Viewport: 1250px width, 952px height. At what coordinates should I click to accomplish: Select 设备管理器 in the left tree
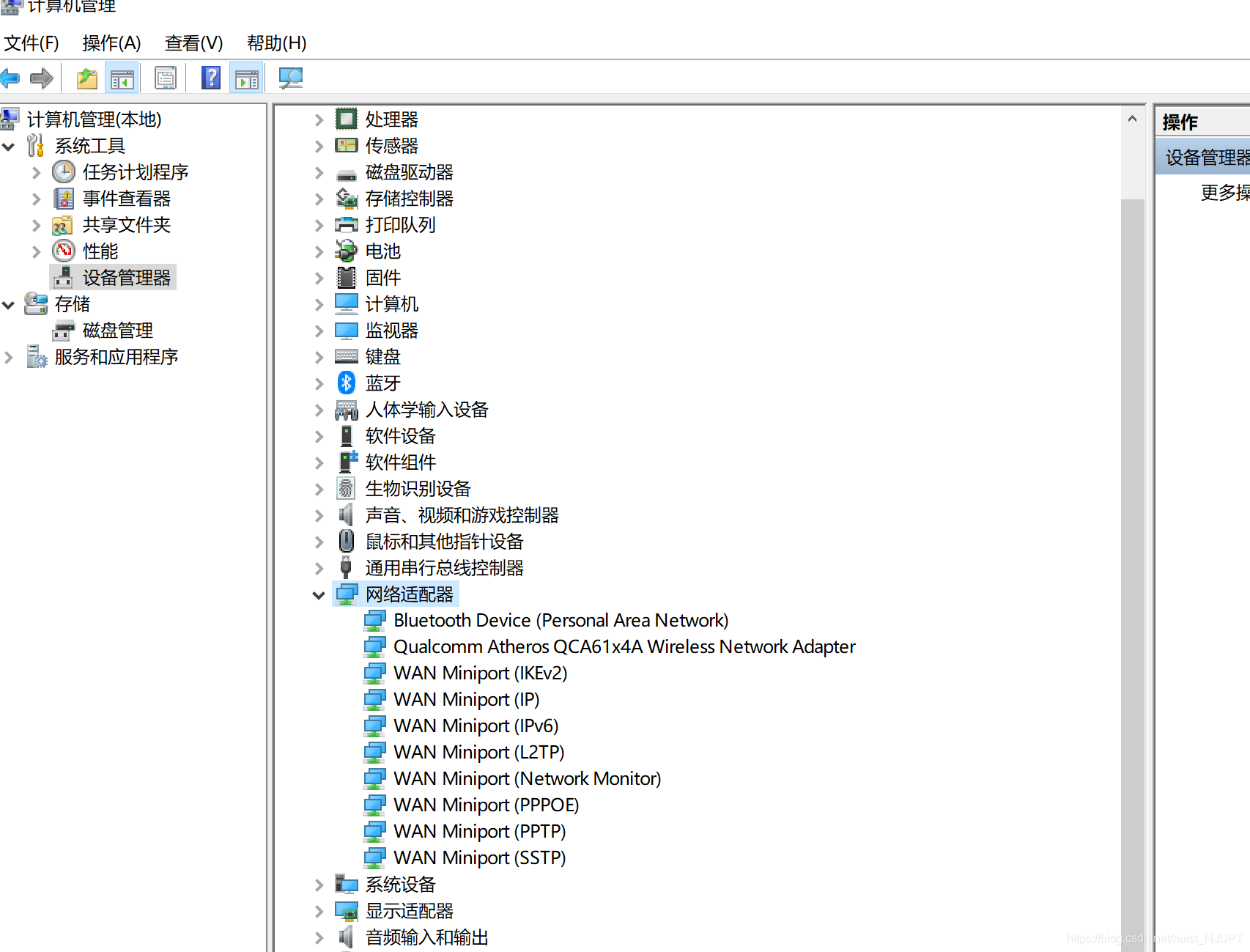(x=127, y=278)
